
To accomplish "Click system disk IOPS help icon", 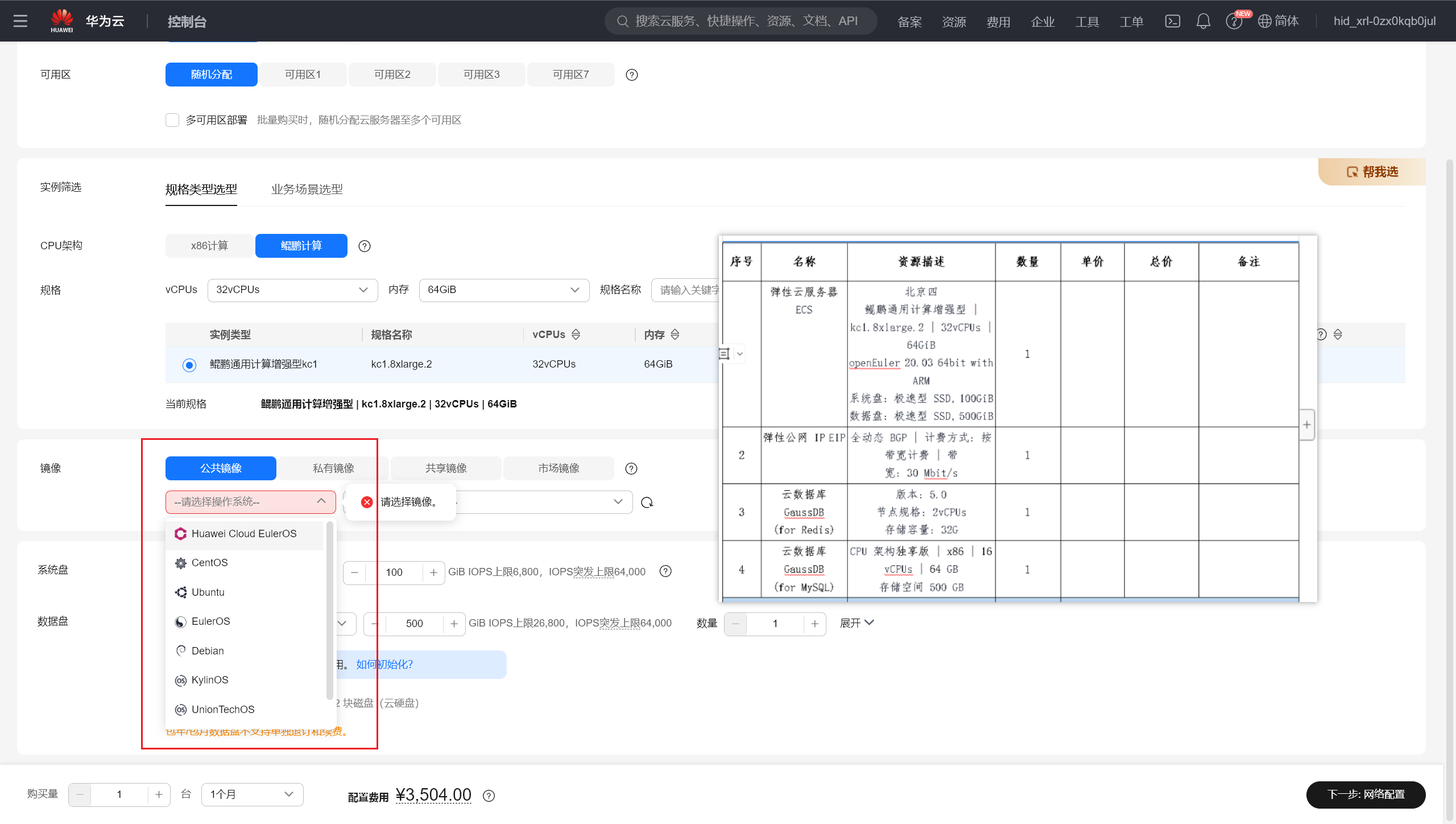I will pos(665,571).
